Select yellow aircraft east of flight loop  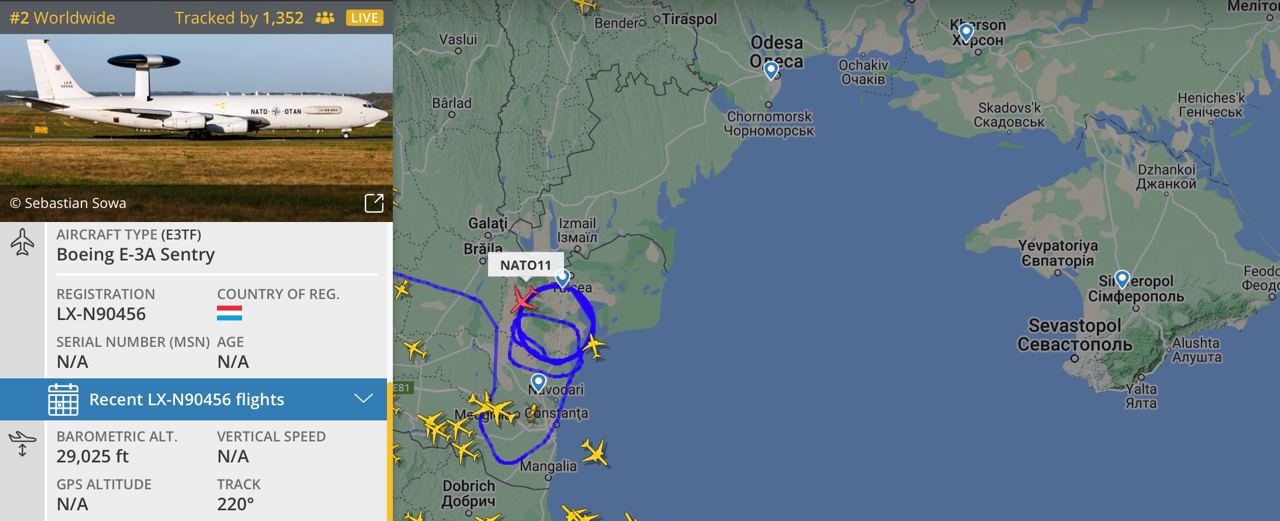click(594, 346)
